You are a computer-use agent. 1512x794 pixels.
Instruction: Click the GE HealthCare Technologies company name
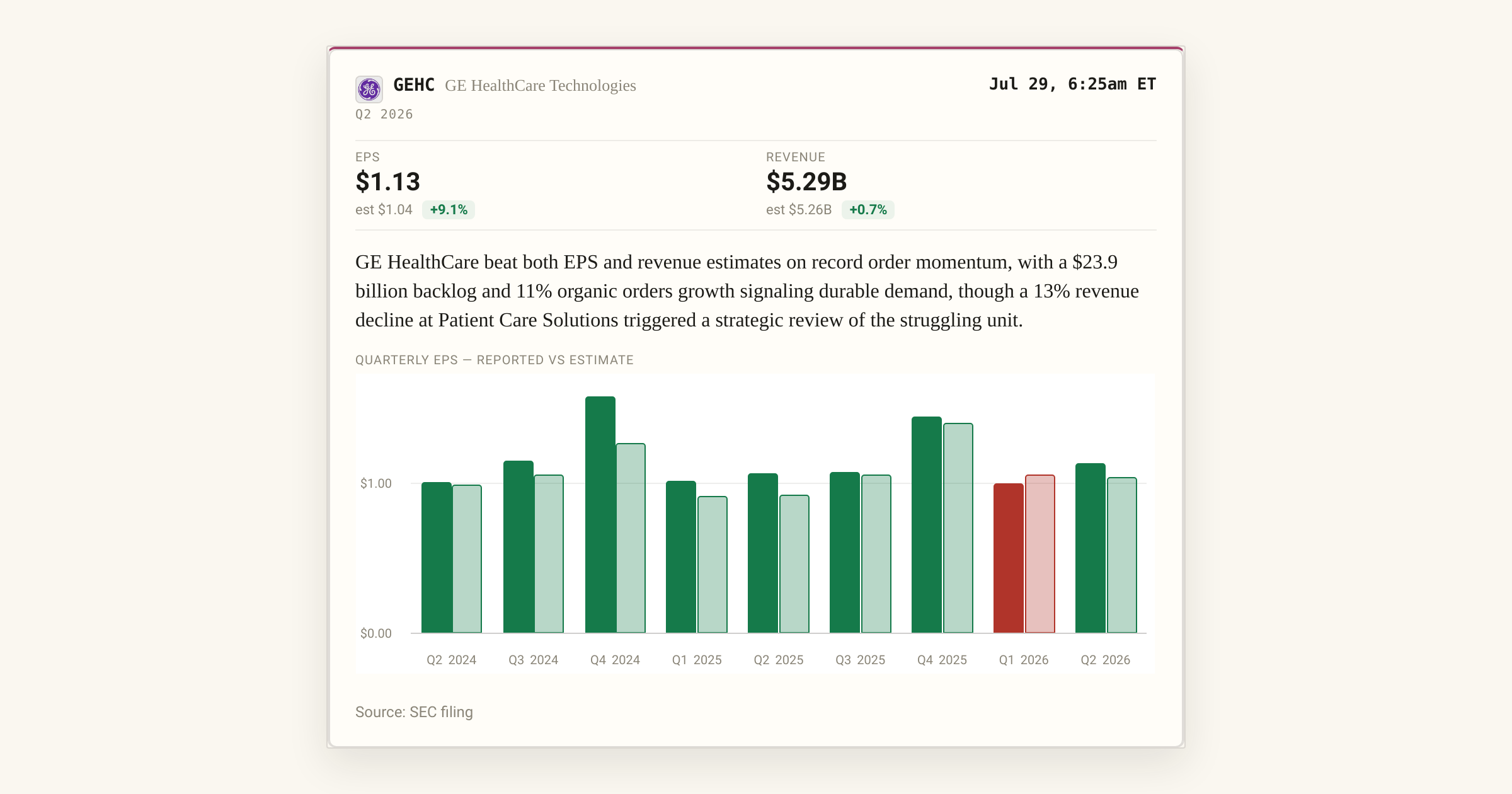(541, 86)
